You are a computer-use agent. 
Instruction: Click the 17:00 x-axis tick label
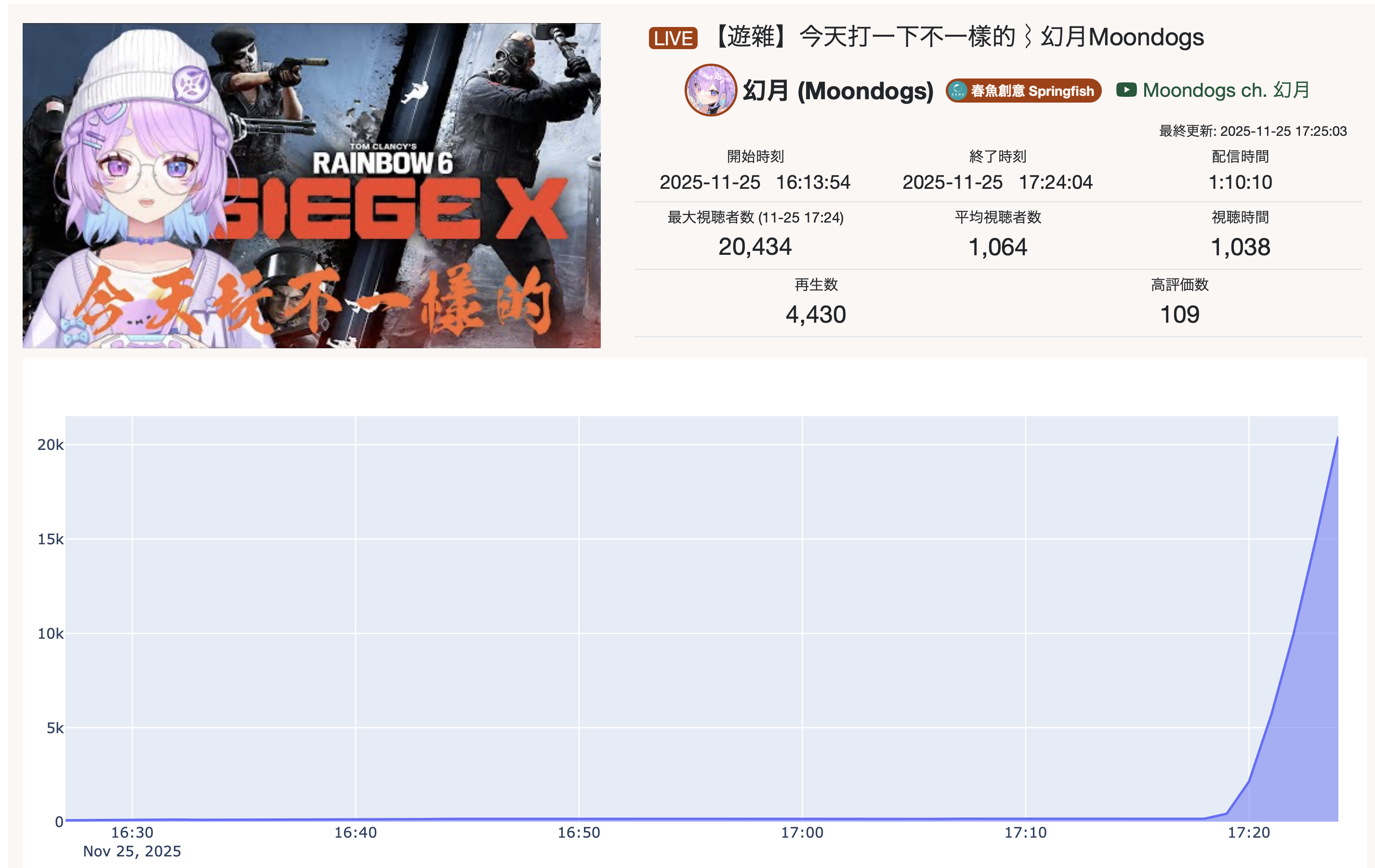click(x=802, y=832)
